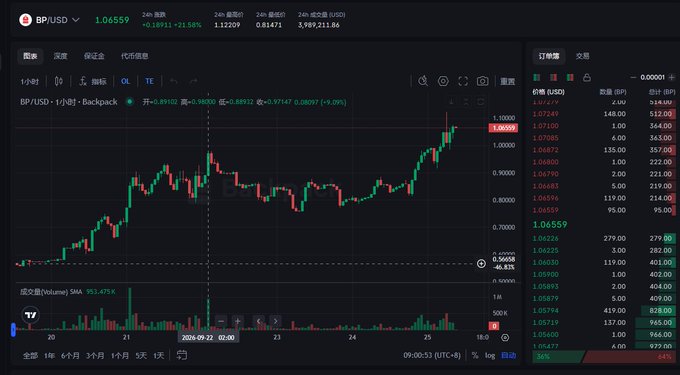Open the go-to-date calendar icon

coord(182,355)
